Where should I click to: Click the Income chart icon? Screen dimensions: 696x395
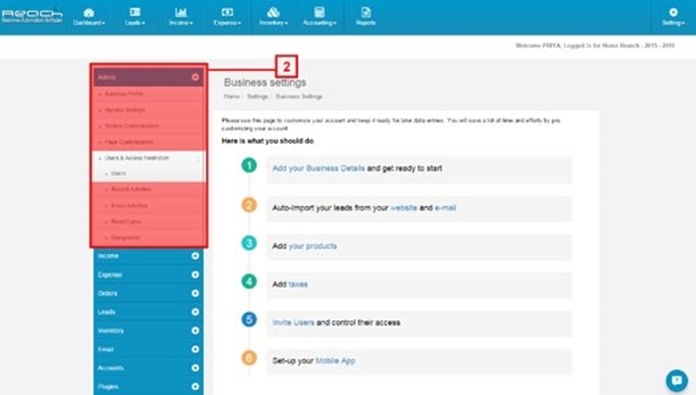181,12
